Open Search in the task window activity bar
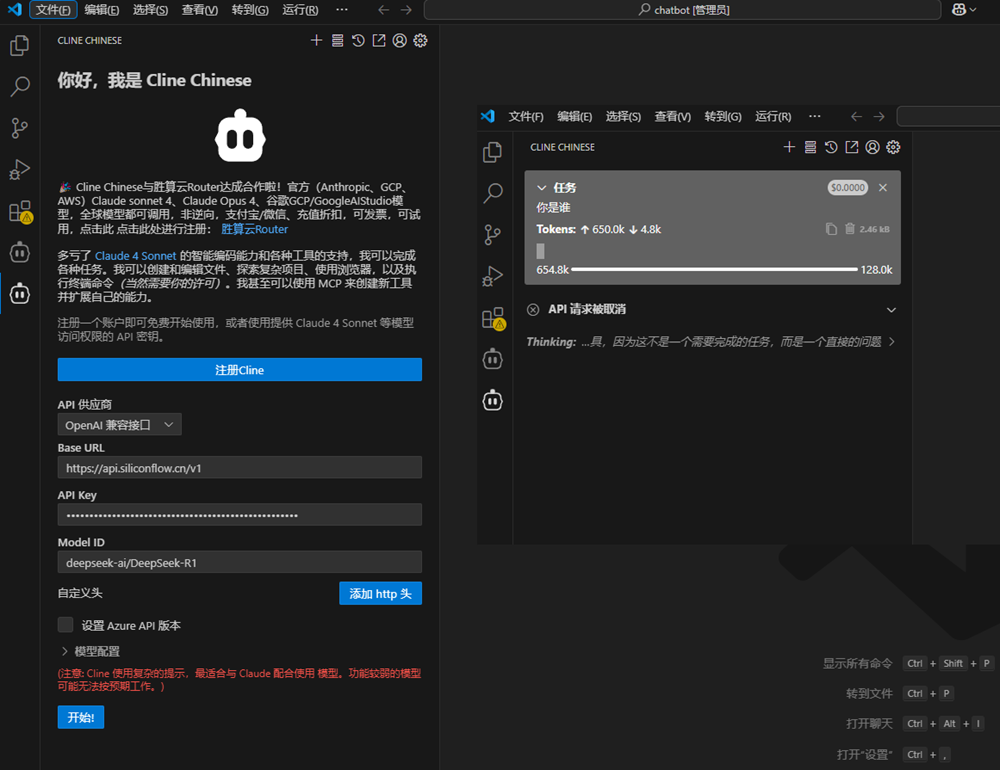 [x=492, y=193]
